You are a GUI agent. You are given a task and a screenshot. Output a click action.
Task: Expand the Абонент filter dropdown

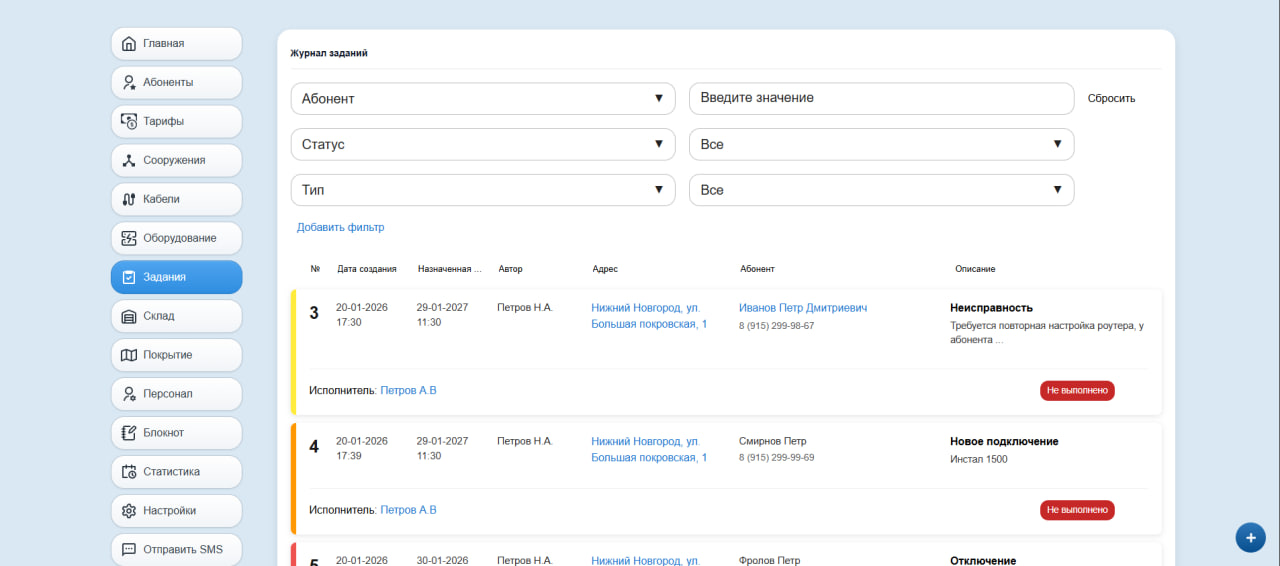point(483,99)
